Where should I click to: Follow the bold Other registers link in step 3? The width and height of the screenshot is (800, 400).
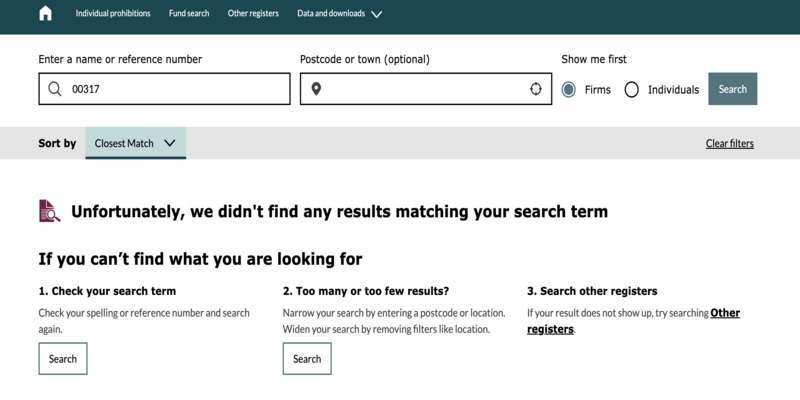click(x=633, y=321)
